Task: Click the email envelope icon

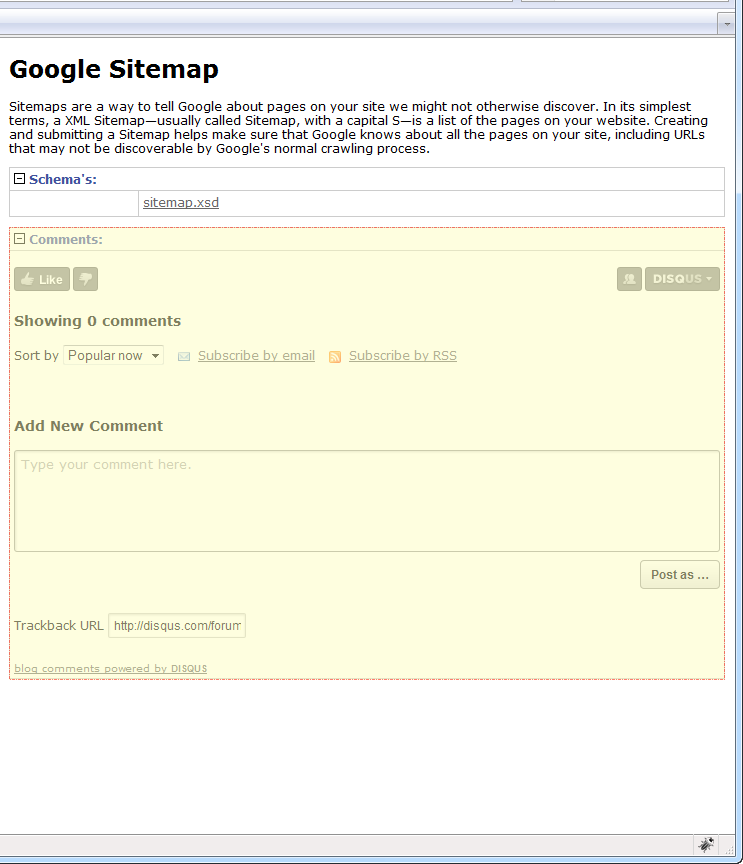Action: point(184,357)
